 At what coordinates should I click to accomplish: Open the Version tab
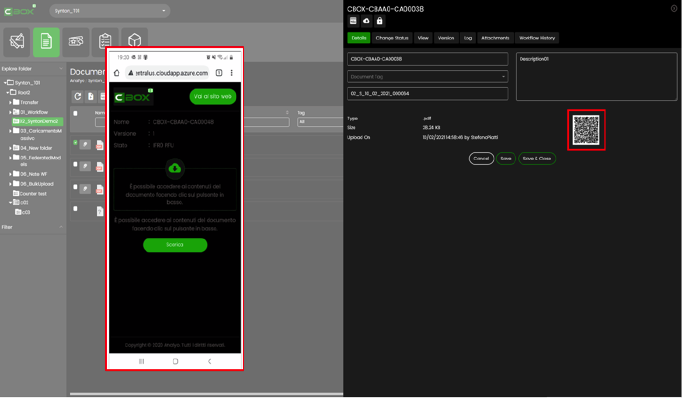point(446,38)
